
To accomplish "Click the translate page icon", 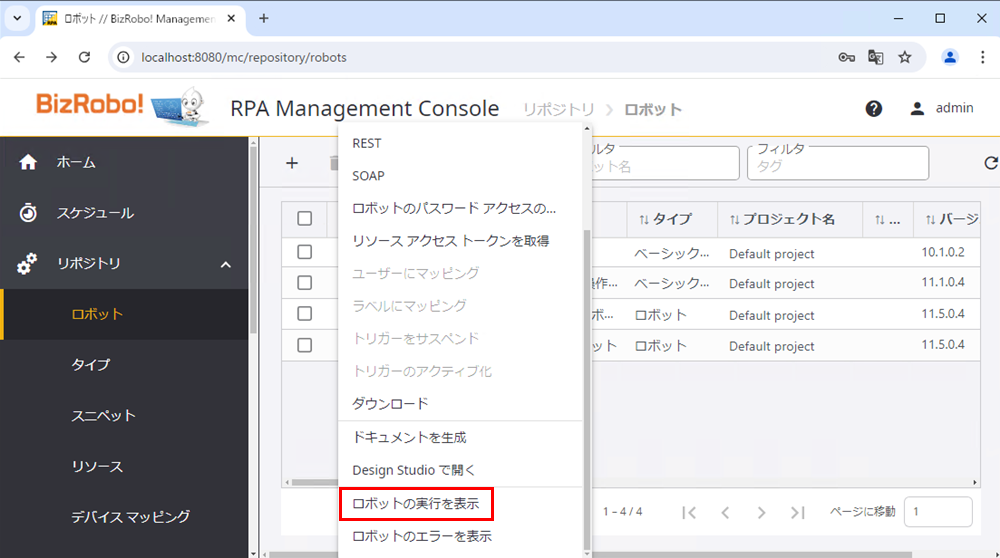I will pyautogui.click(x=876, y=57).
